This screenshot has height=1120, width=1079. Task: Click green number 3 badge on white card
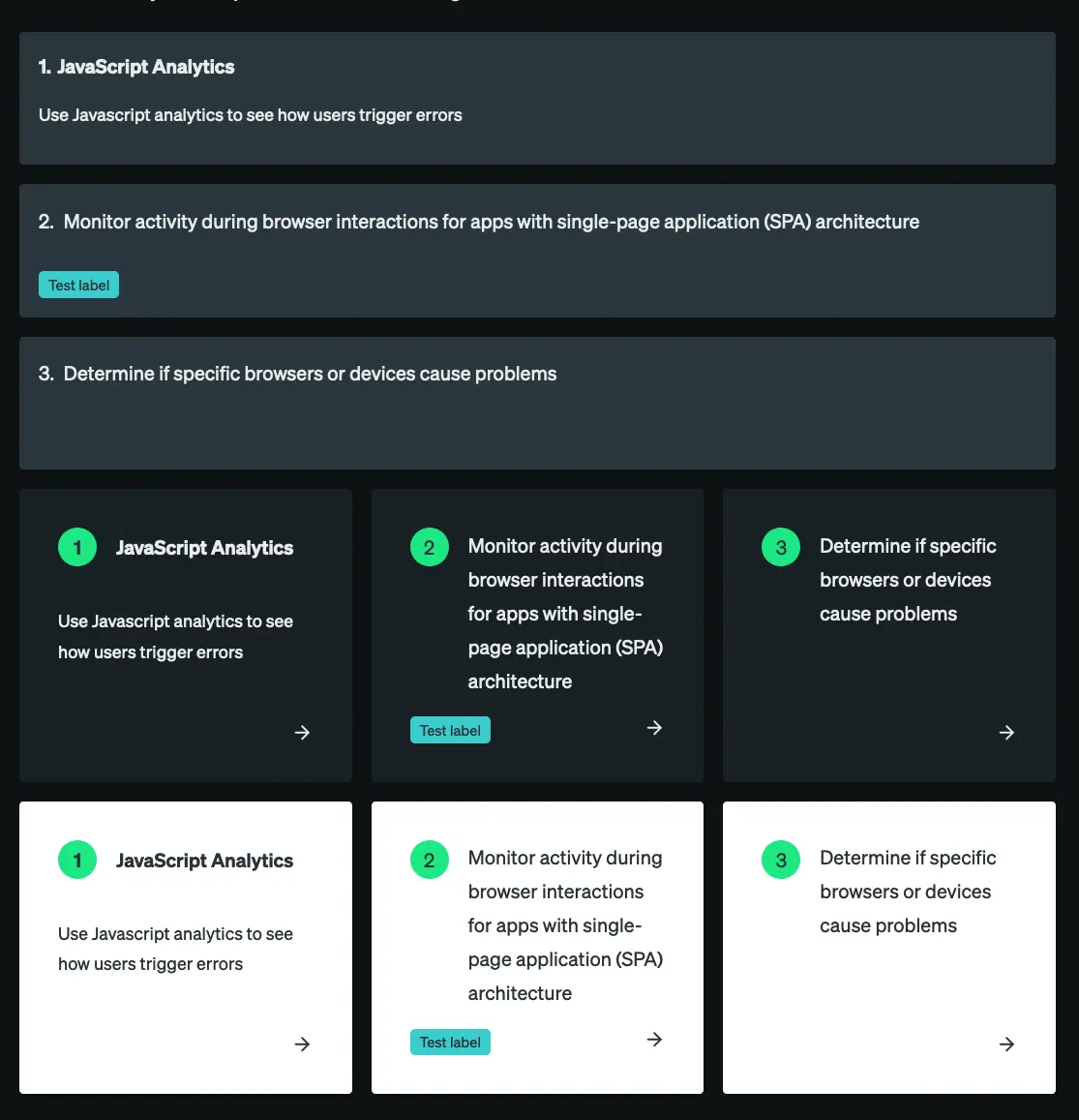click(781, 860)
